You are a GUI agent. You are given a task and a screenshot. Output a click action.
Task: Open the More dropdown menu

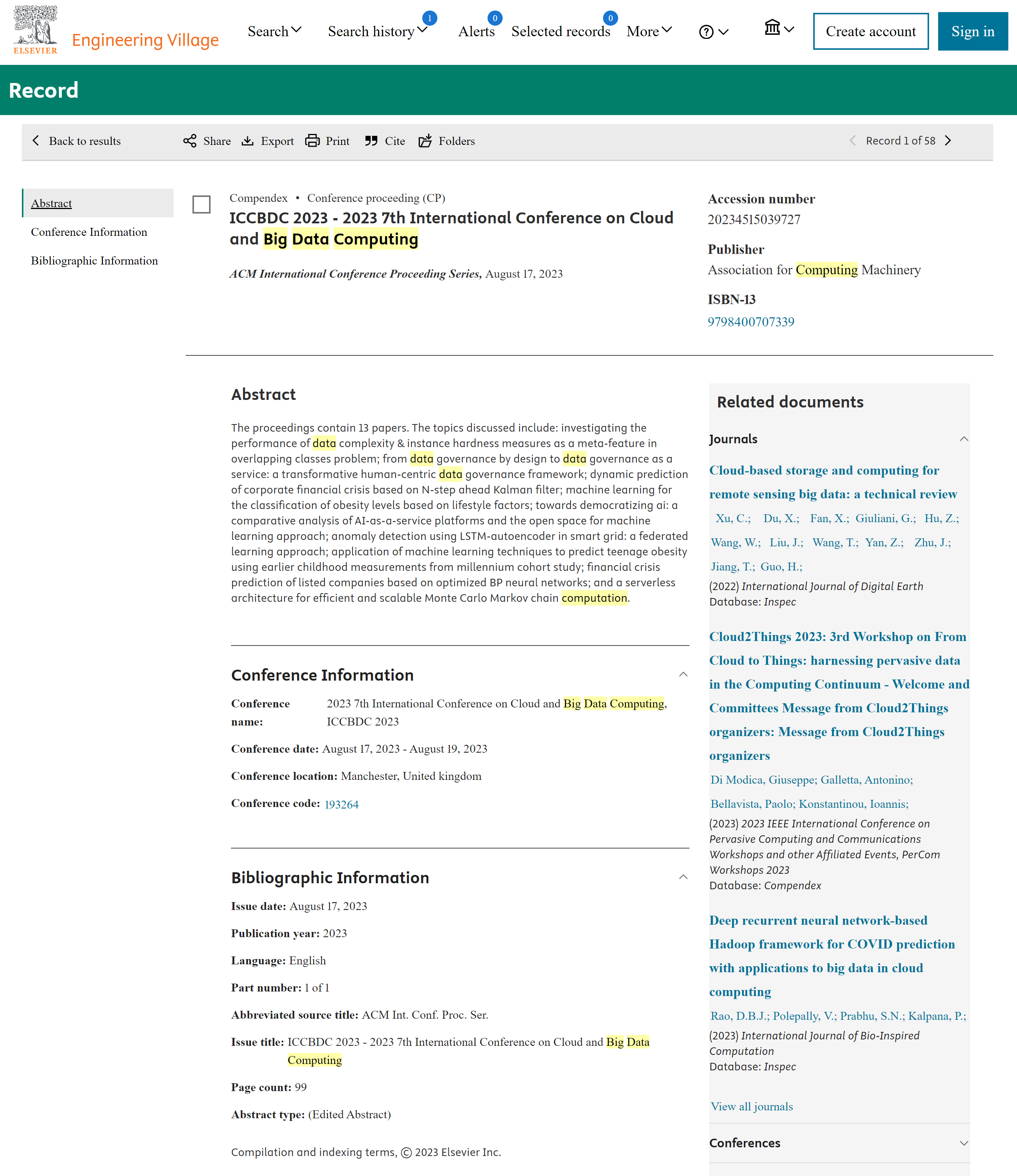tap(649, 31)
